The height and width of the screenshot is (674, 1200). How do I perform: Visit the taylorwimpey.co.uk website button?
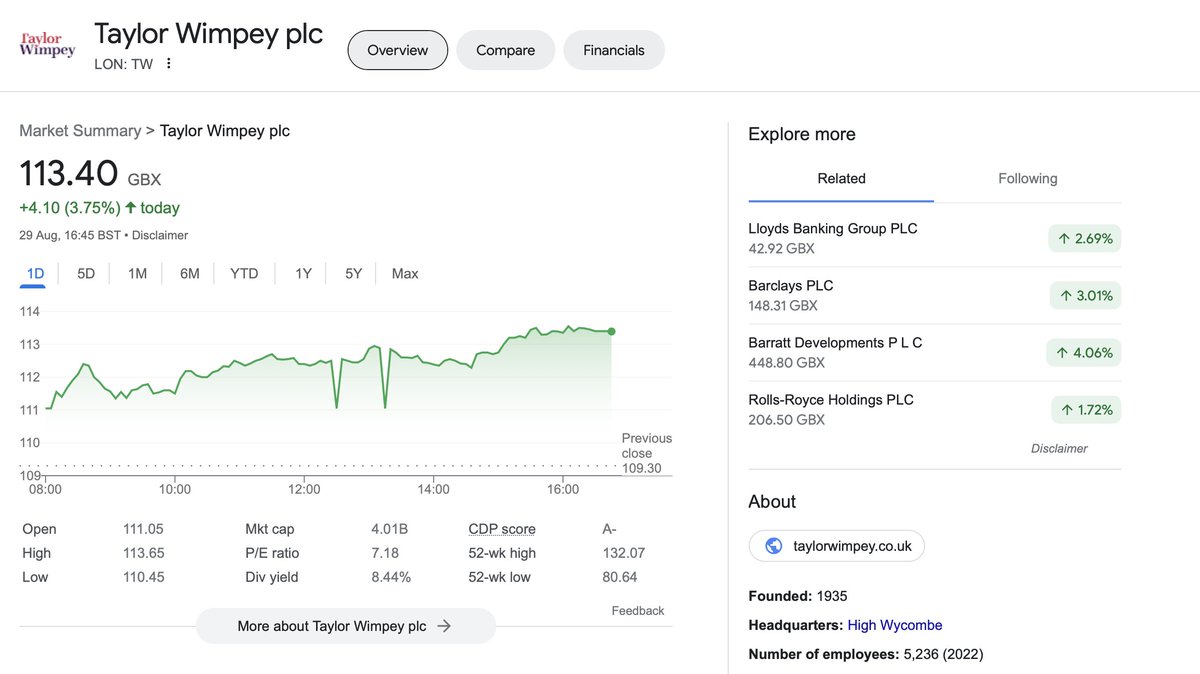coord(837,546)
